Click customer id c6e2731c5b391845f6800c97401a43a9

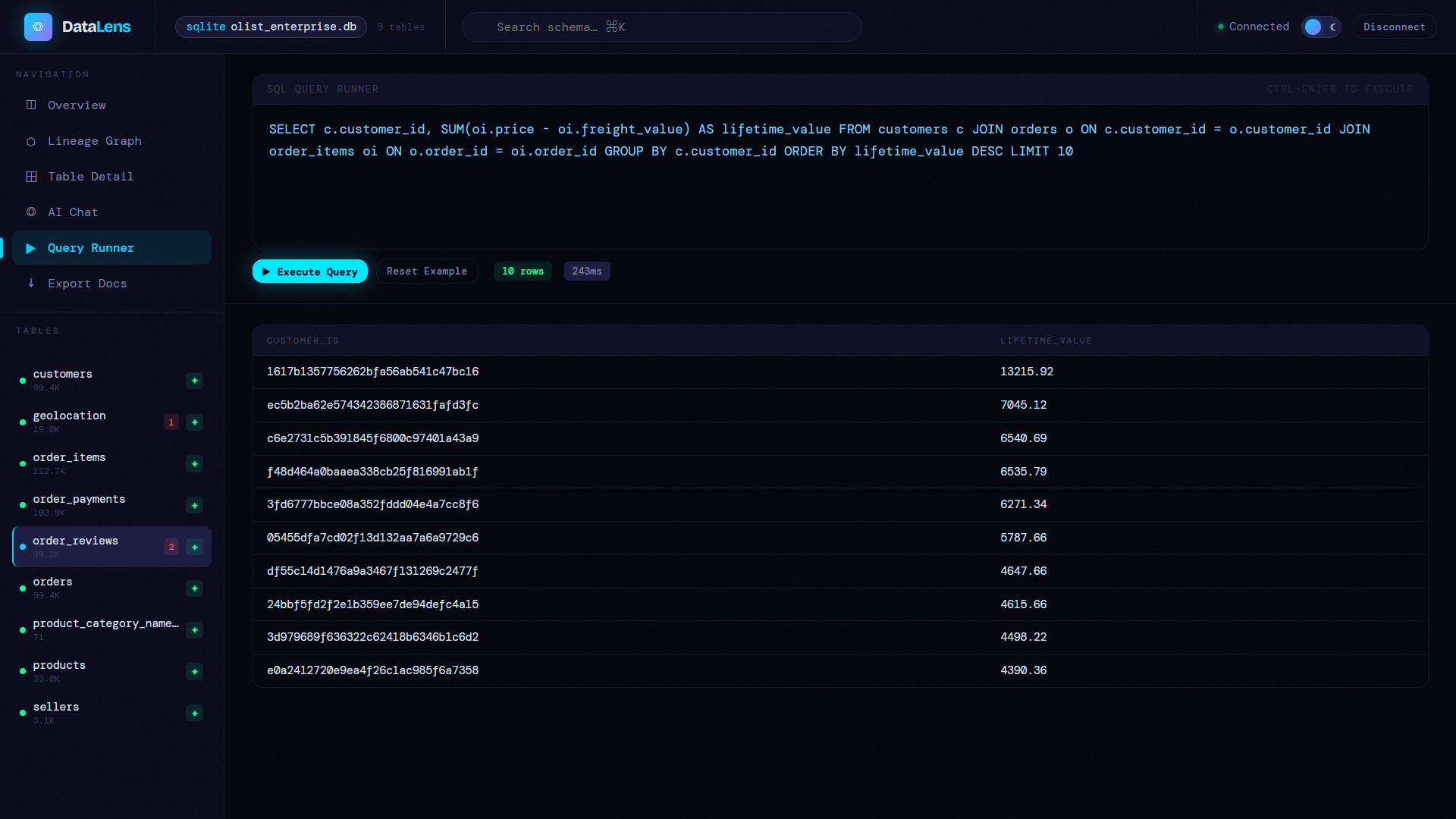[x=372, y=438]
